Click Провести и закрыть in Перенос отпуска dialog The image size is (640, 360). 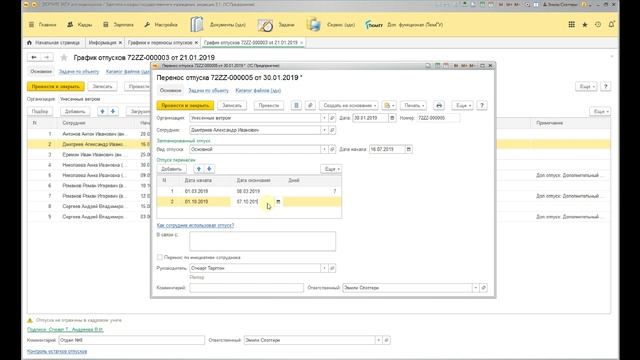(185, 105)
